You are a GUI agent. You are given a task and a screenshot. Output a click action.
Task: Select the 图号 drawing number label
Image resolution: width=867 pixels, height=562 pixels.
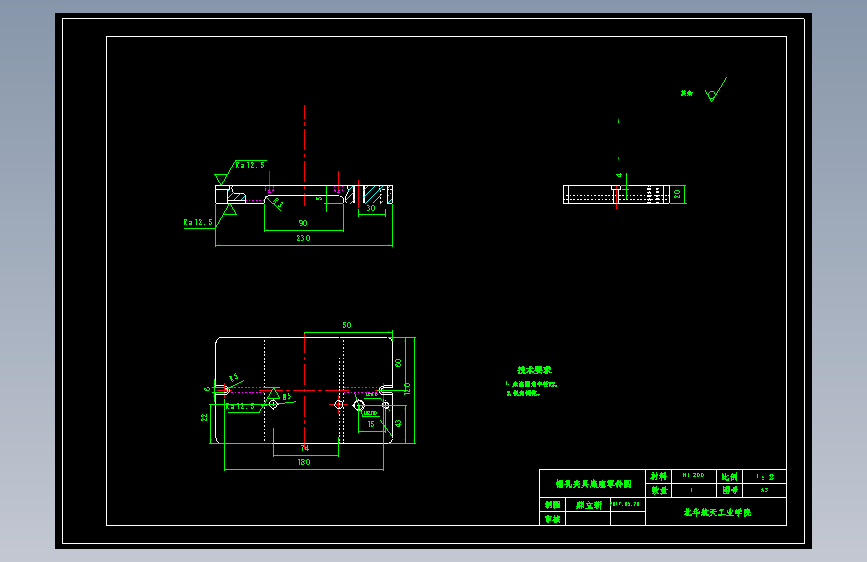click(730, 490)
